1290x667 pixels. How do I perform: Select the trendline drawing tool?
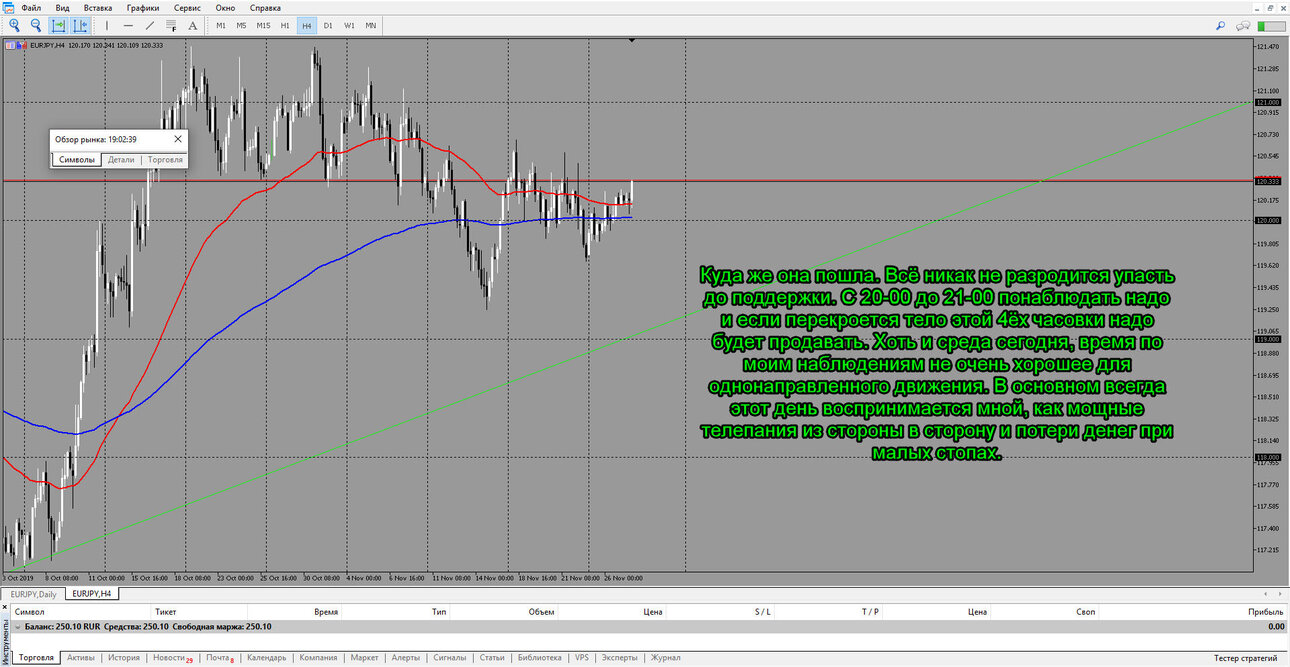150,25
